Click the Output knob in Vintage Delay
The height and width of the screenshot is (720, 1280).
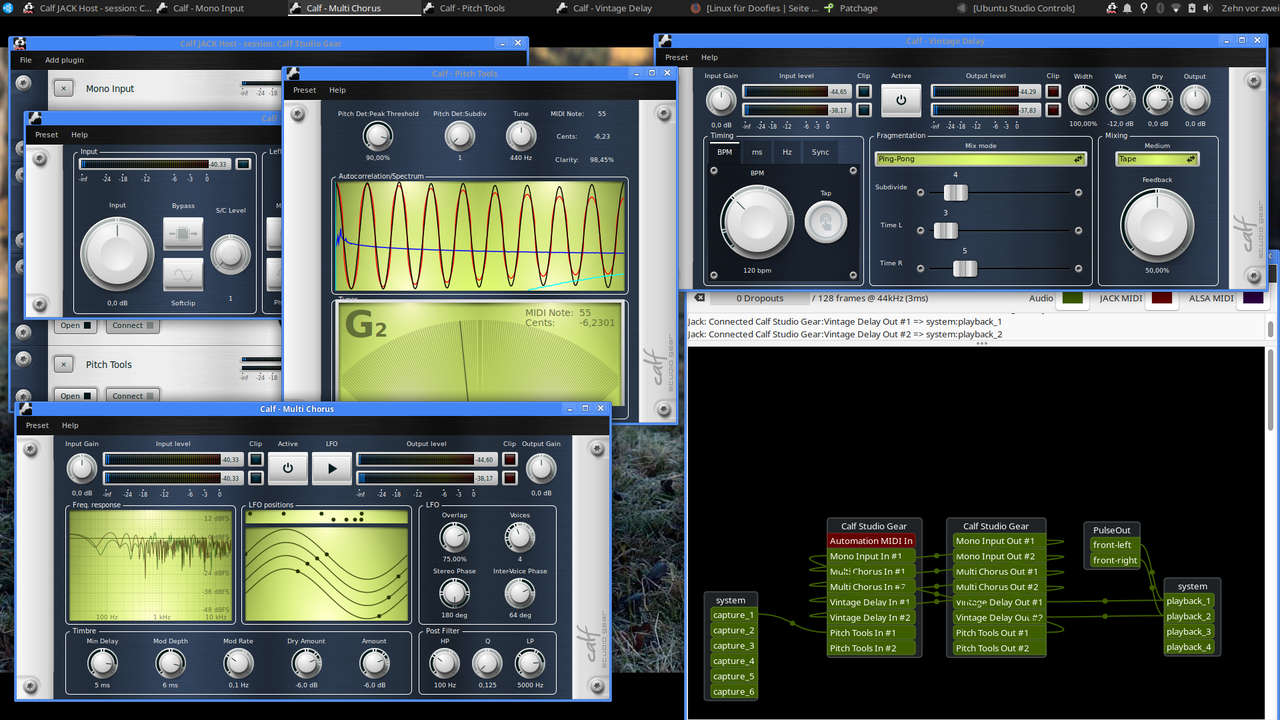click(1195, 100)
